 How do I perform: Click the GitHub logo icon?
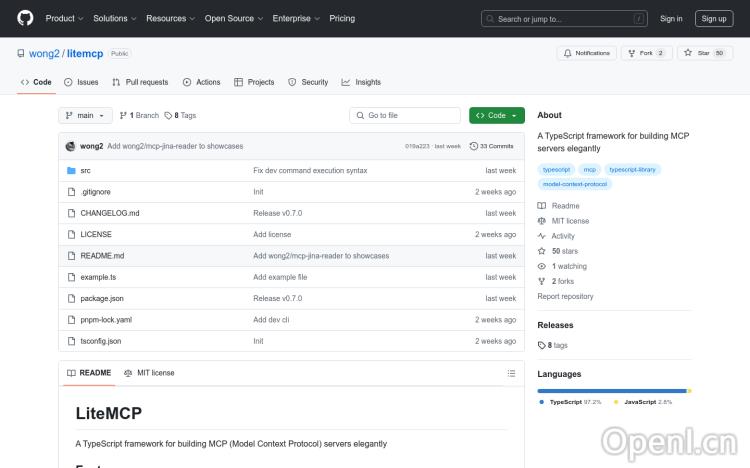25,18
